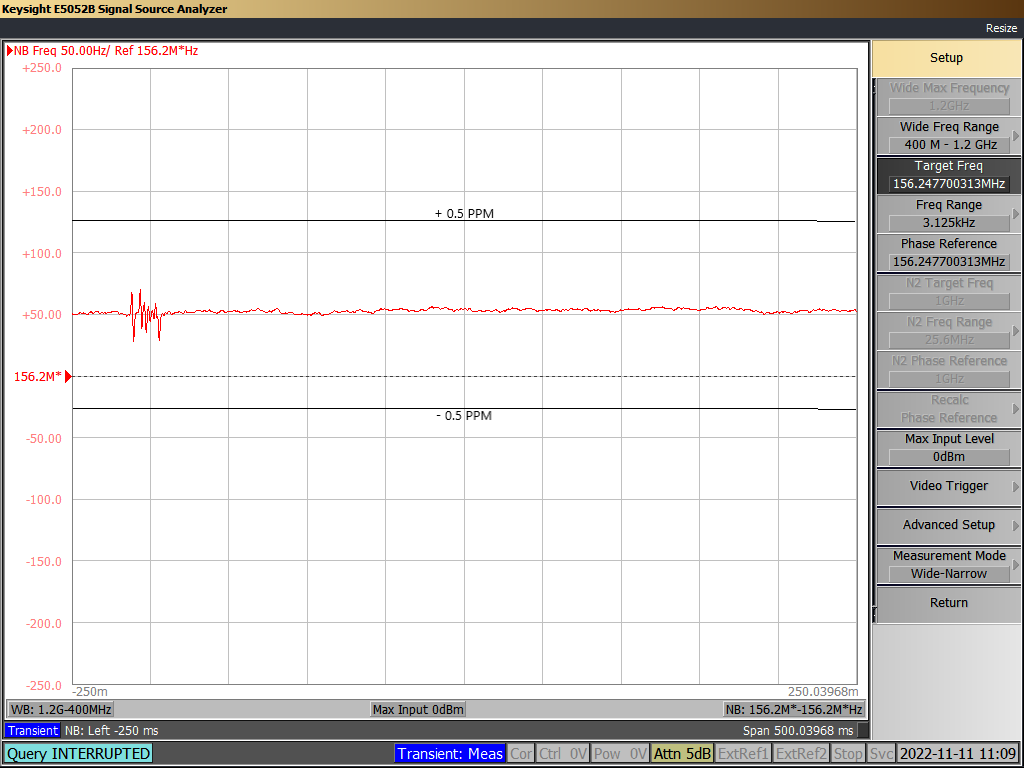The width and height of the screenshot is (1024, 768).
Task: Toggle the ExtRef1 indicator
Action: click(x=742, y=754)
